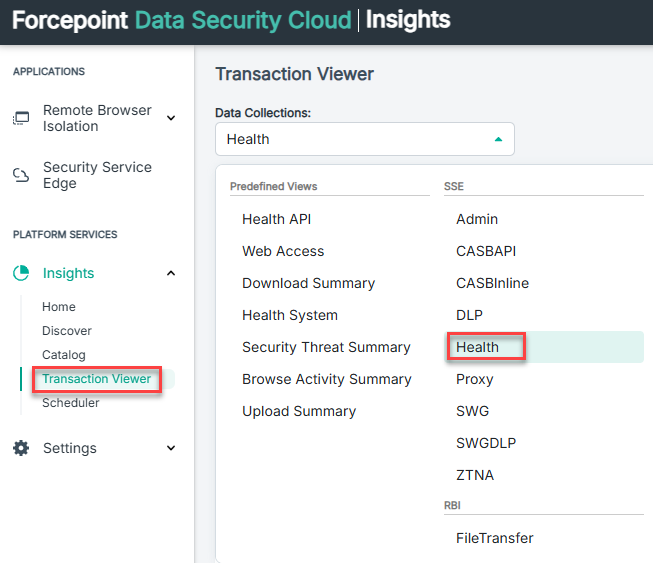653x563 pixels.
Task: Open the Data Collections dropdown
Action: click(x=364, y=139)
